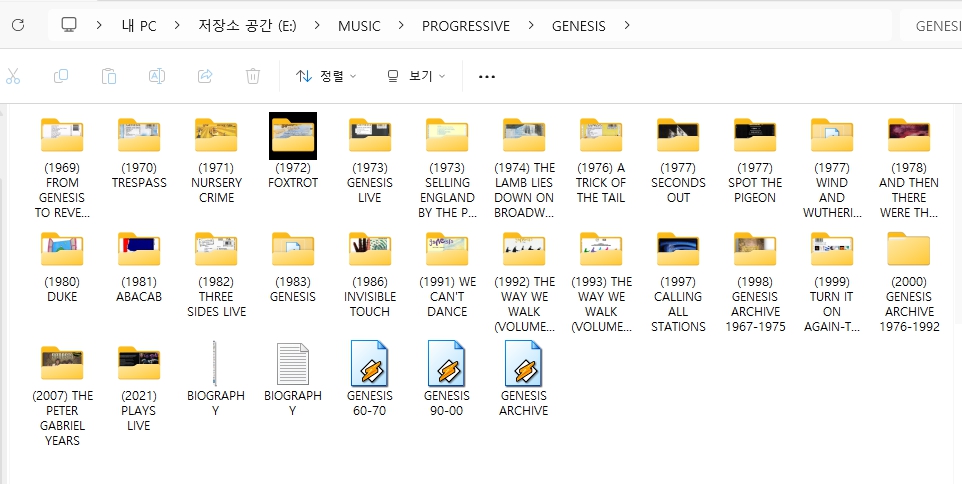Click the Delete trash can icon

click(x=253, y=76)
